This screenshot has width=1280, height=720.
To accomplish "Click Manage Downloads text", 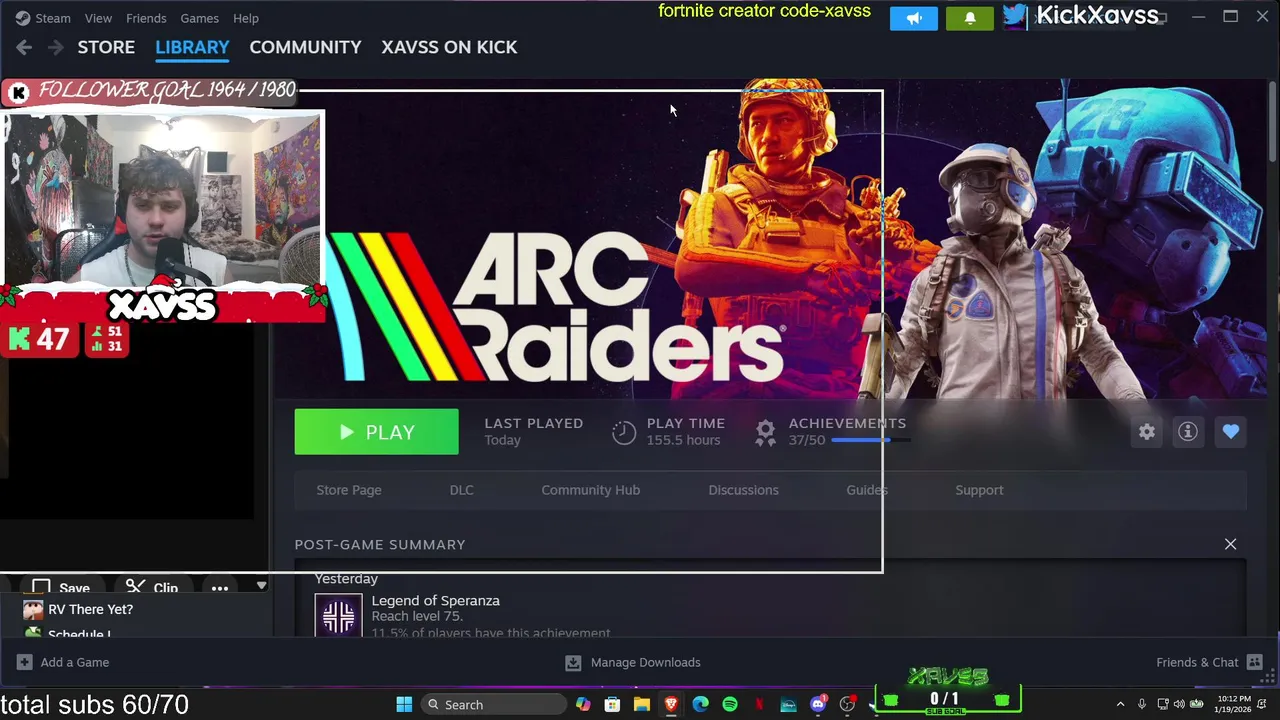I will pyautogui.click(x=646, y=662).
